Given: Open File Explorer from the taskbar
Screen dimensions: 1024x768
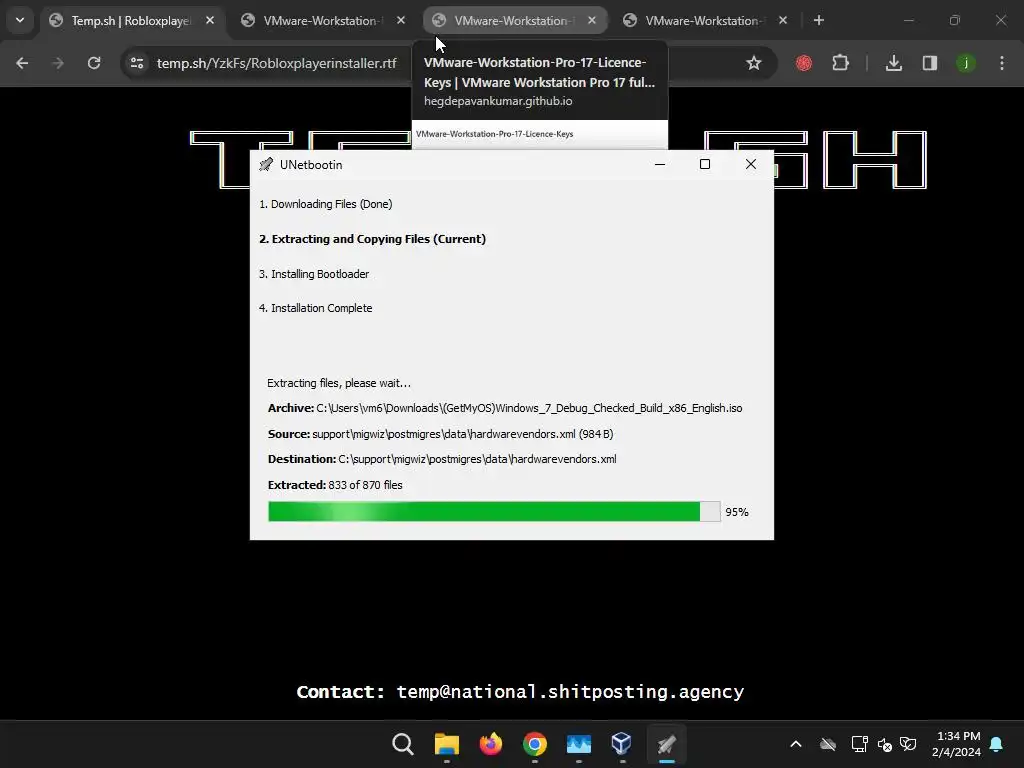Looking at the screenshot, I should [x=447, y=744].
